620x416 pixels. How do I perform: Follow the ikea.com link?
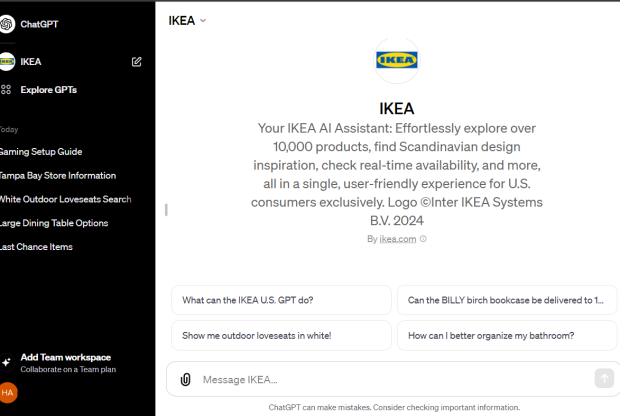tap(398, 239)
